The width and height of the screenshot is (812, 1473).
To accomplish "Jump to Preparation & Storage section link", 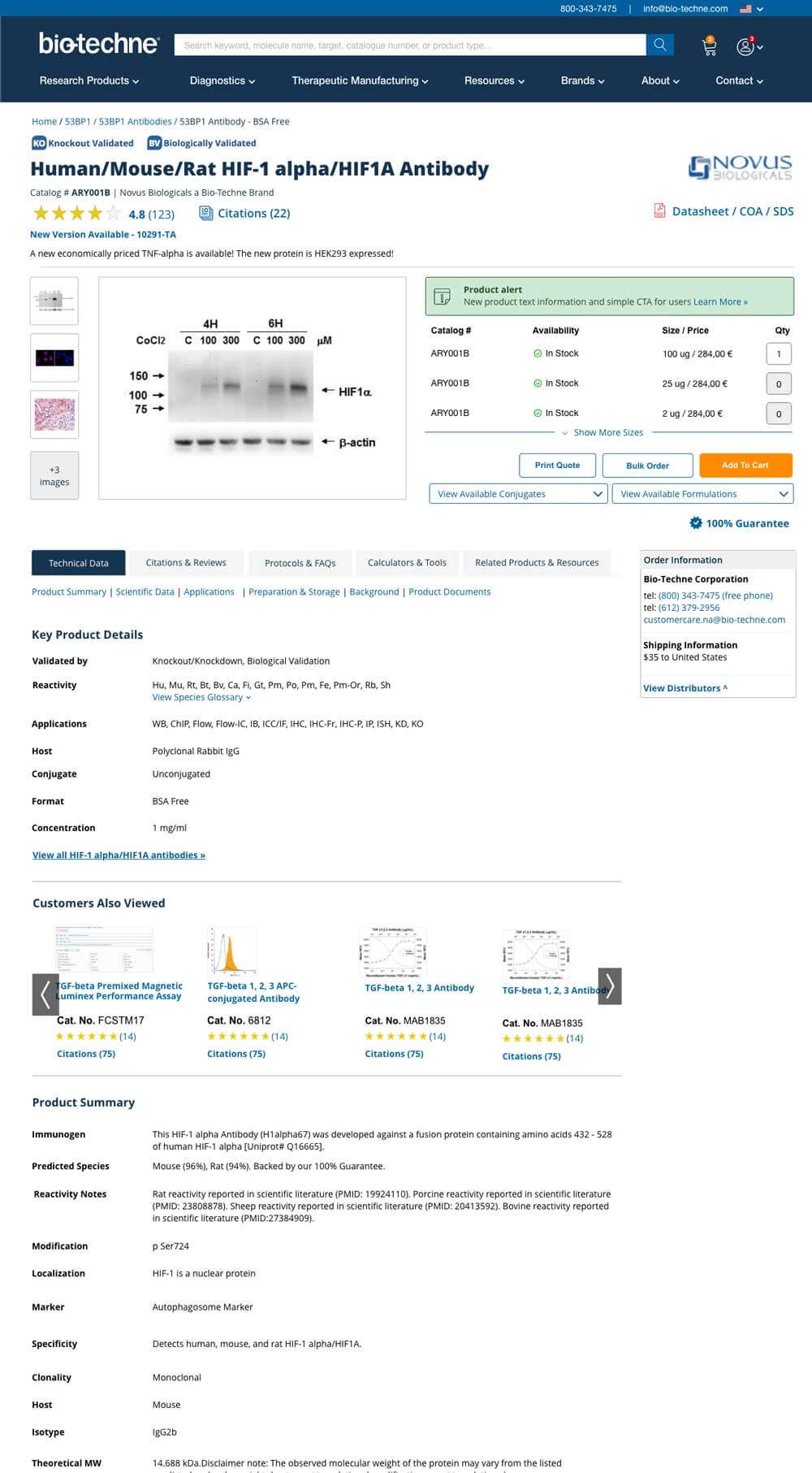I will click(x=294, y=591).
